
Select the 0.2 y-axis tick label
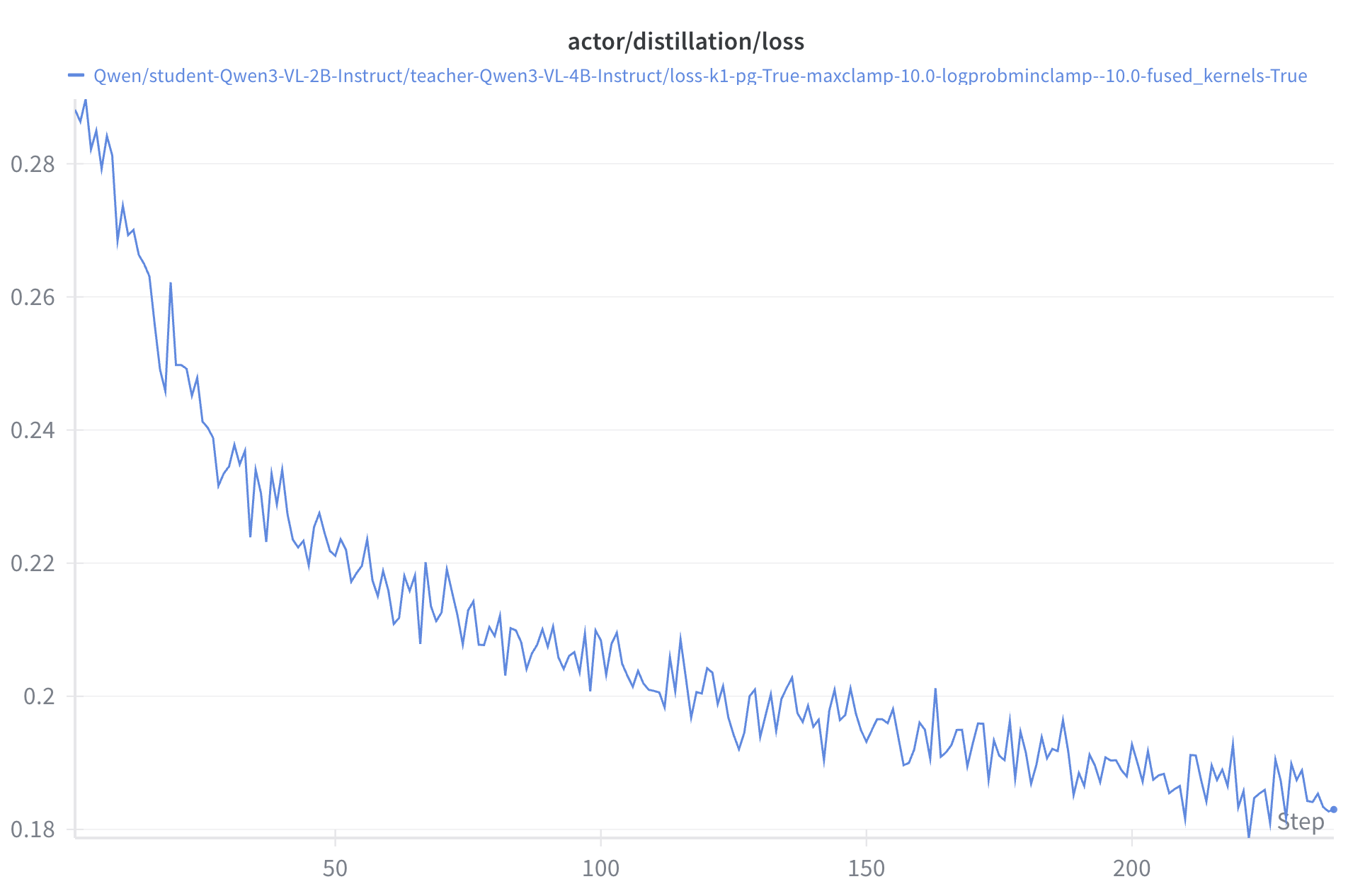[39, 696]
